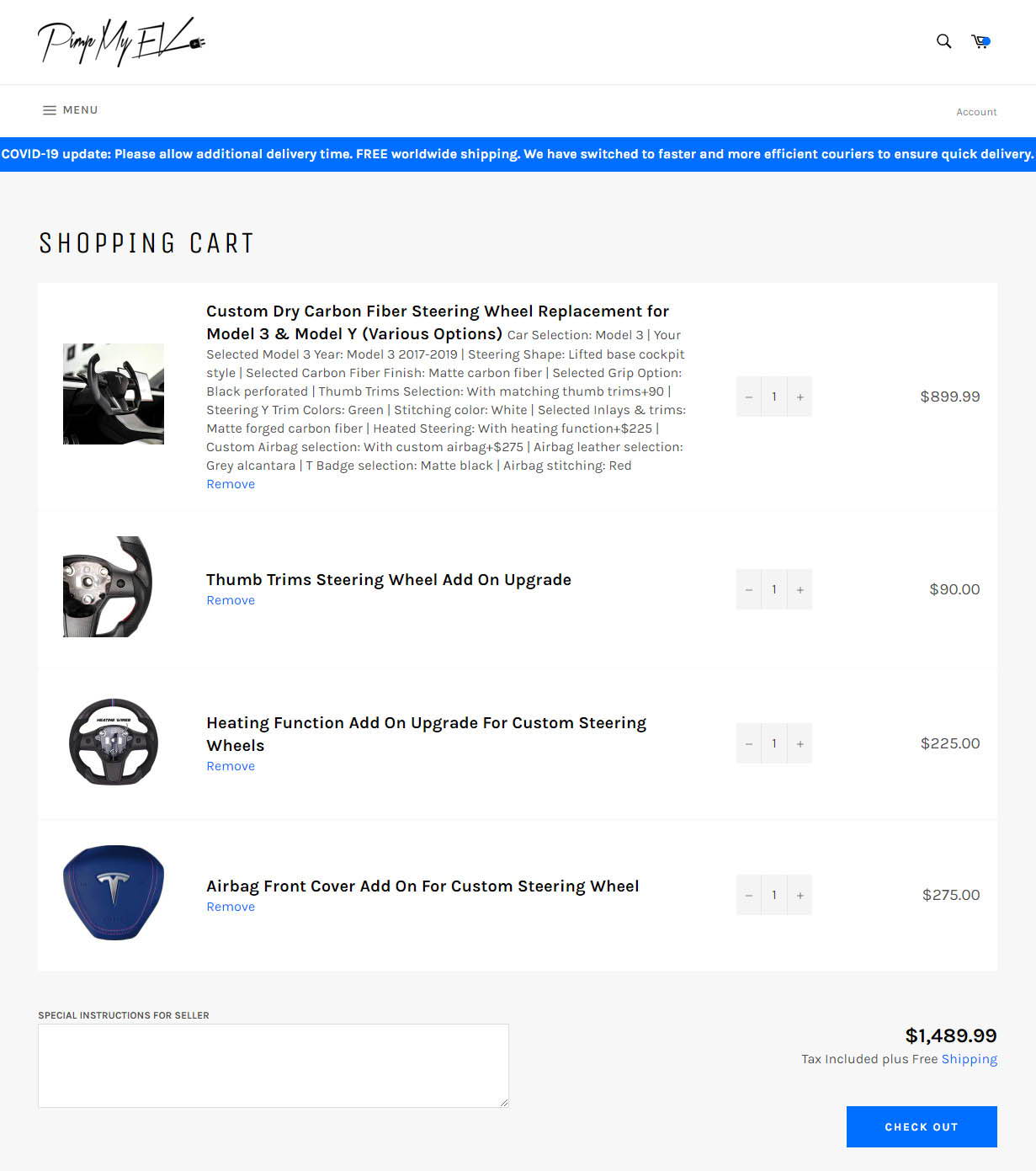Decrease quantity of Thumb Trims Add On
The width and height of the screenshot is (1036, 1171).
(x=748, y=589)
